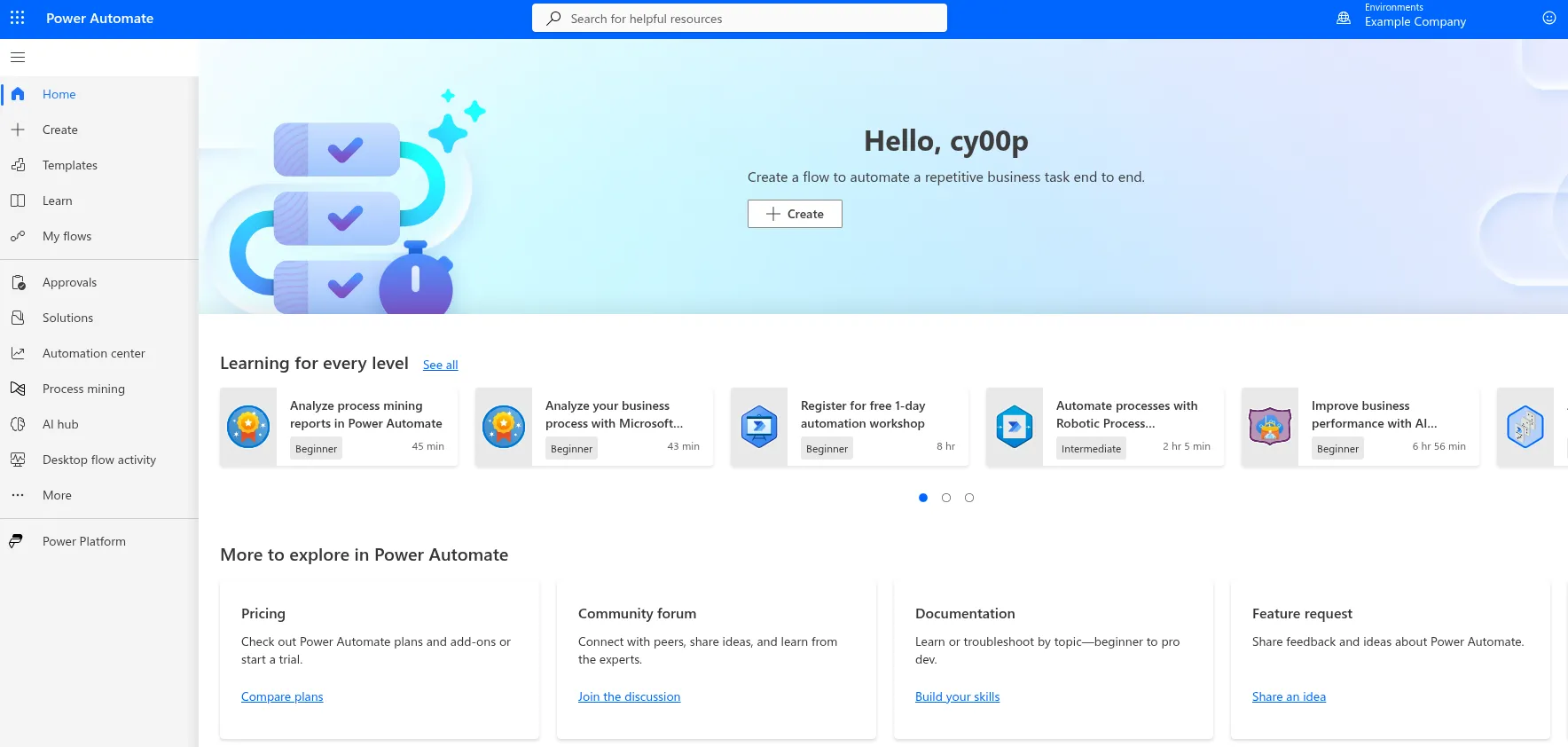Open Process mining in the navigation
Image resolution: width=1568 pixels, height=747 pixels.
coord(84,389)
